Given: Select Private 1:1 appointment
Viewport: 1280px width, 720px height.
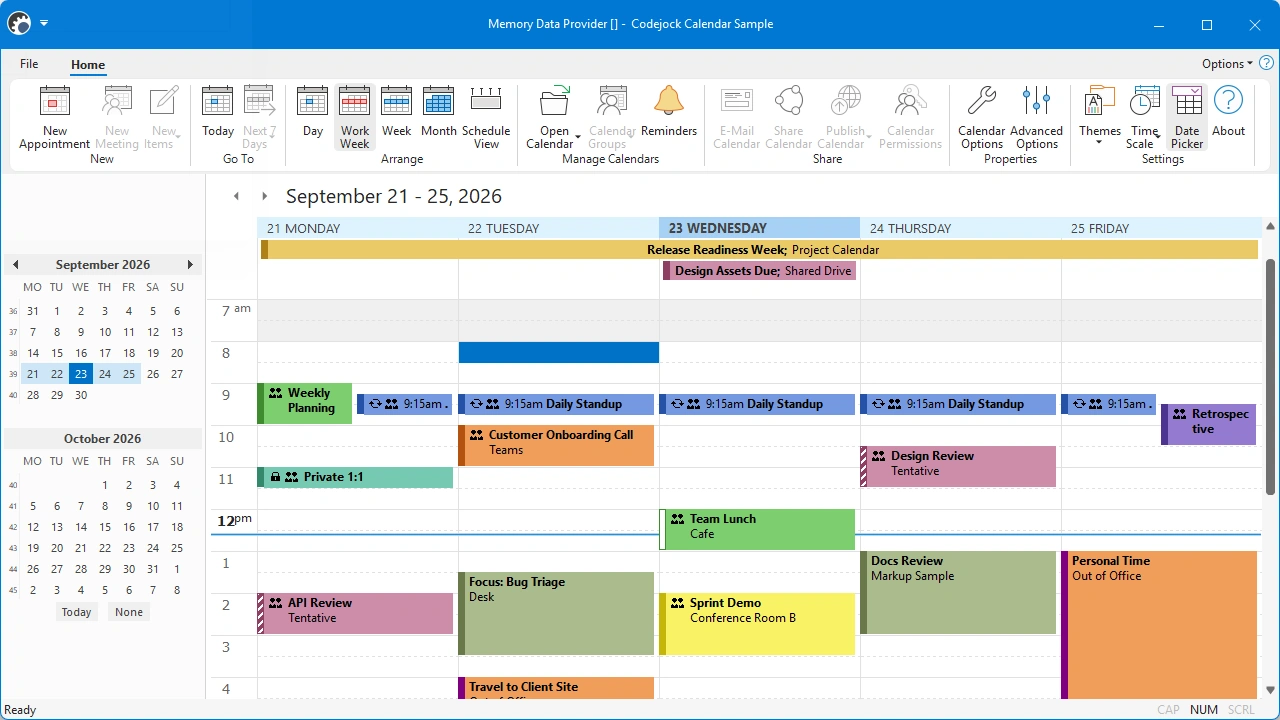Looking at the screenshot, I should (355, 477).
